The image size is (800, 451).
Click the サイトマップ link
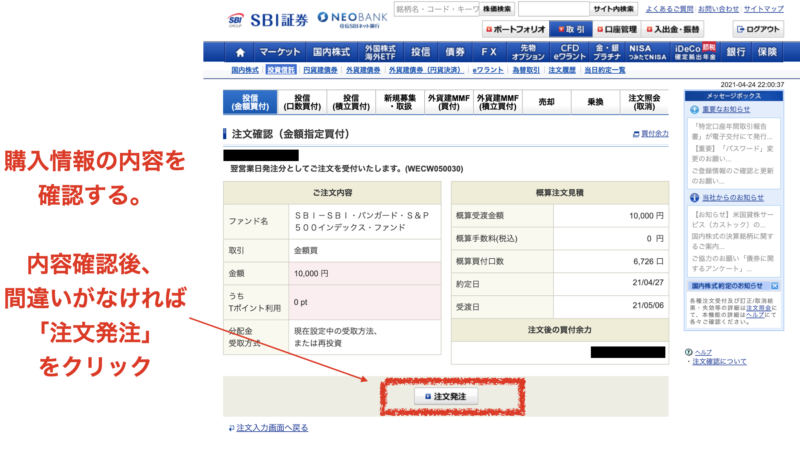click(763, 9)
